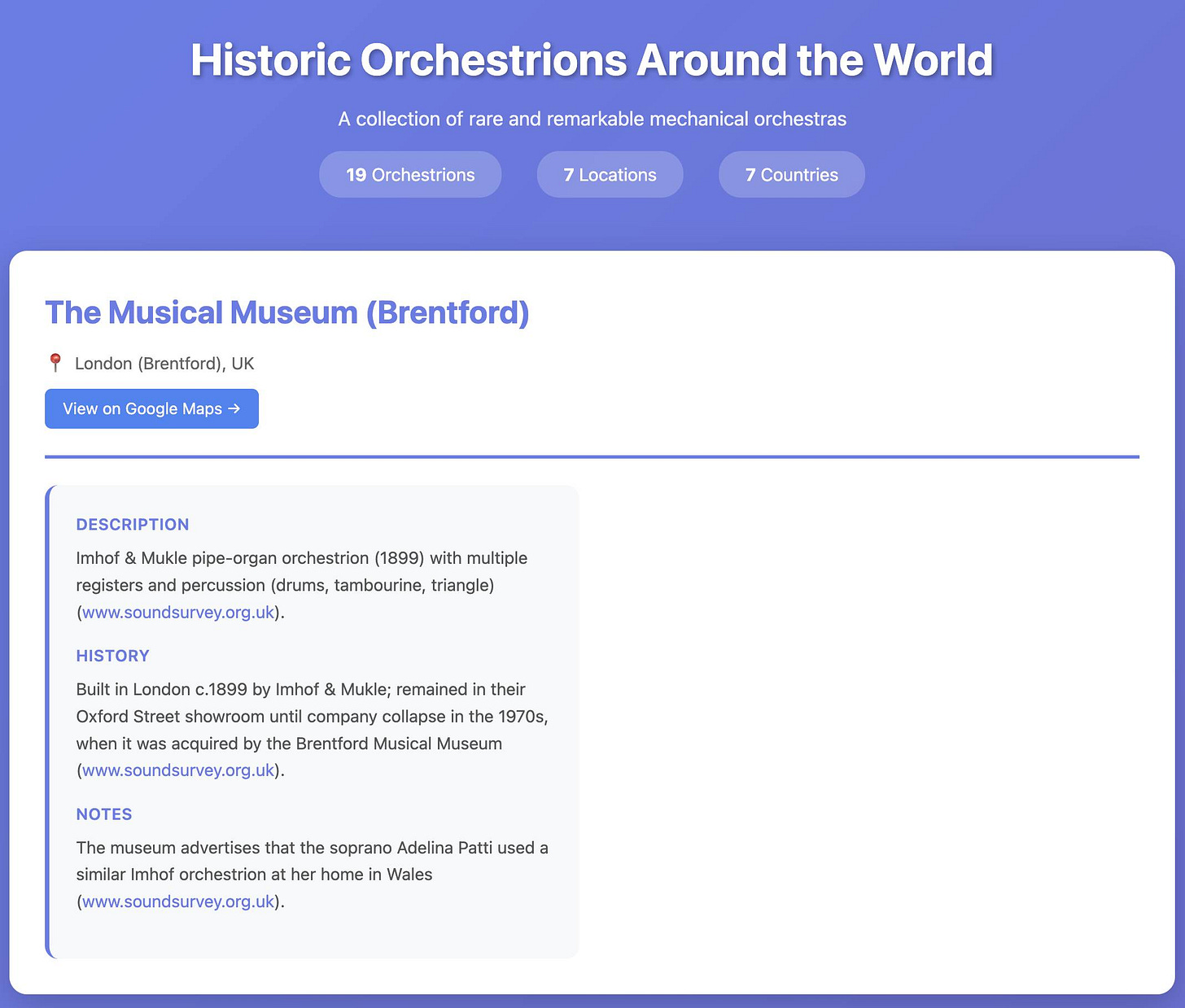Click the London (Brentford), UK location text
The width and height of the screenshot is (1185, 1008).
pos(164,363)
